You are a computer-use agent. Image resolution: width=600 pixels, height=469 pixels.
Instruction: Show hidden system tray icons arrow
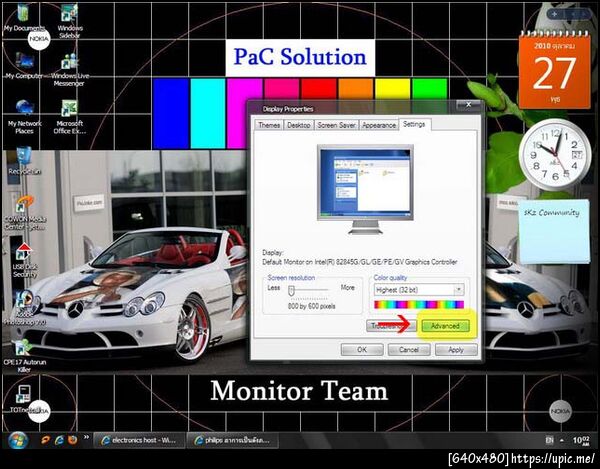click(x=562, y=441)
